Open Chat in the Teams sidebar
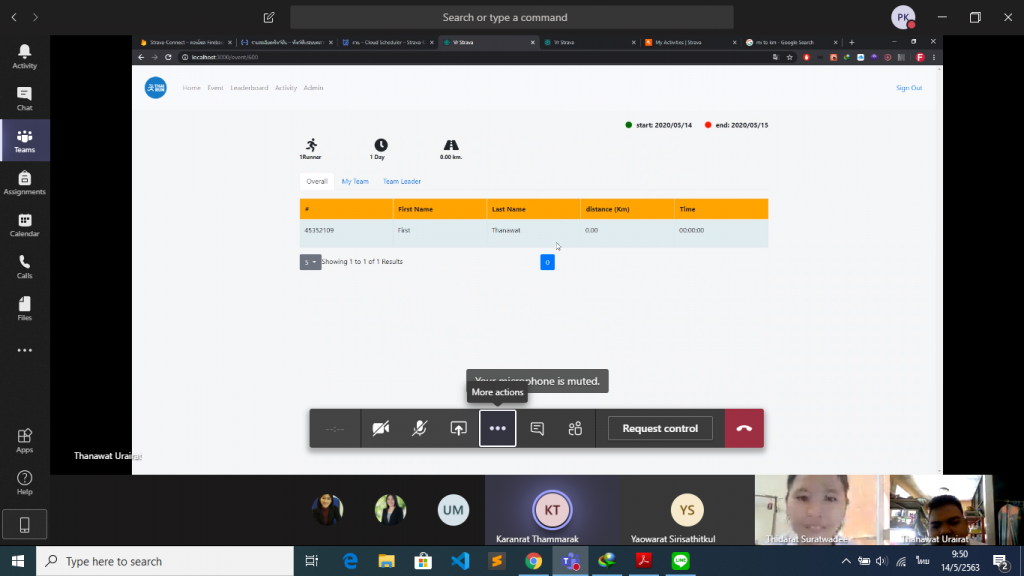This screenshot has height=576, width=1024. pos(25,98)
